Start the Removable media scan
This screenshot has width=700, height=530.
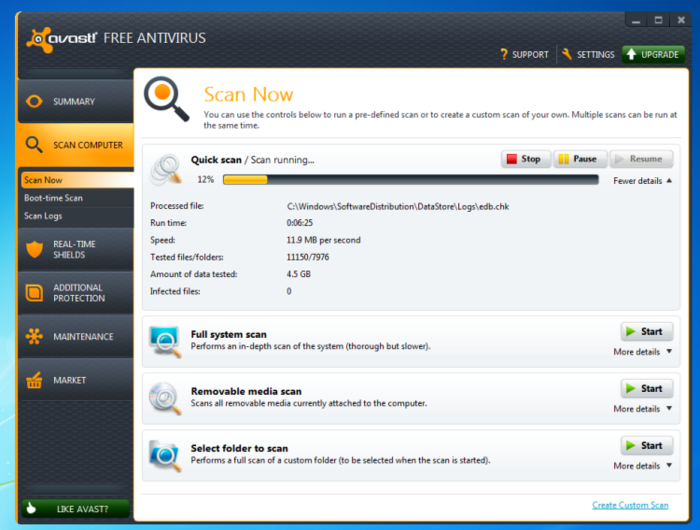tap(646, 388)
